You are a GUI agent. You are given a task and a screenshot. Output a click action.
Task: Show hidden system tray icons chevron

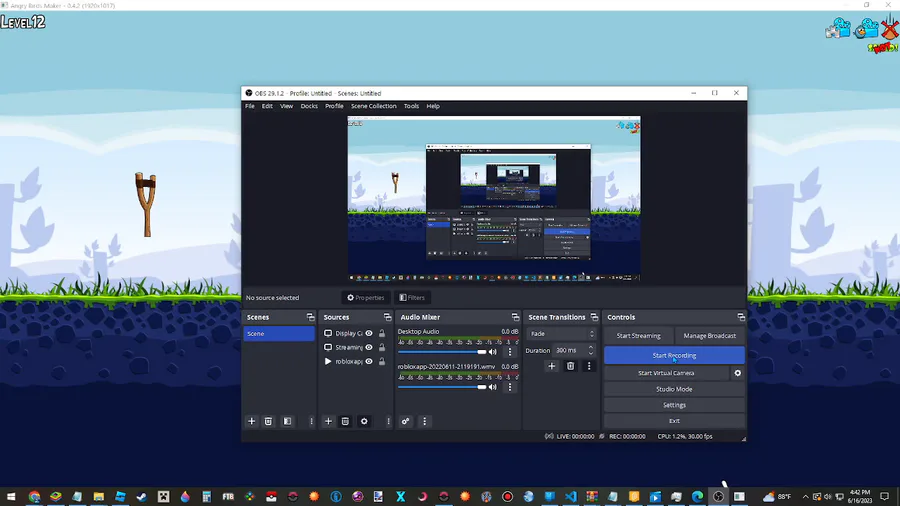805,496
